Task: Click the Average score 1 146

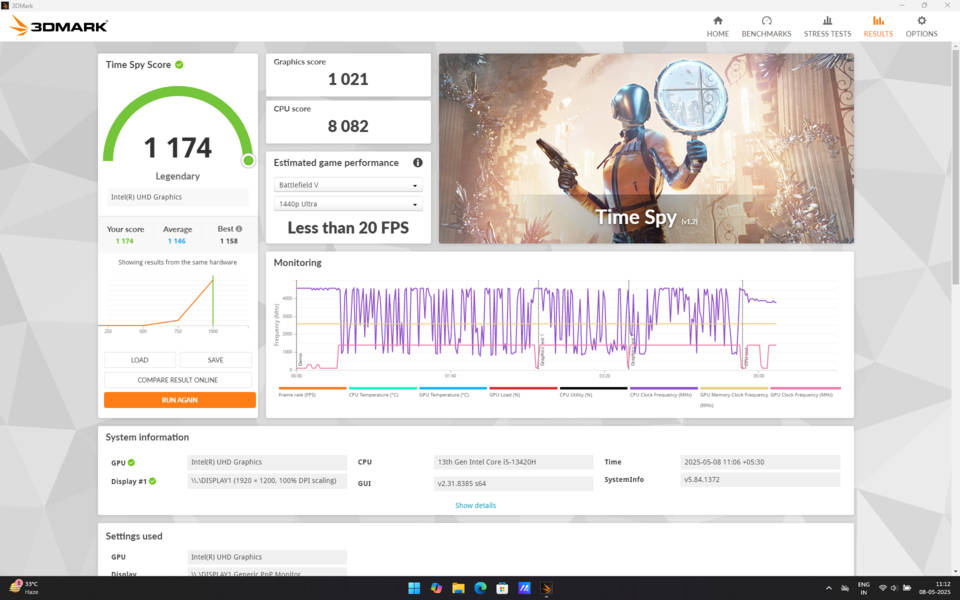Action: tap(177, 241)
